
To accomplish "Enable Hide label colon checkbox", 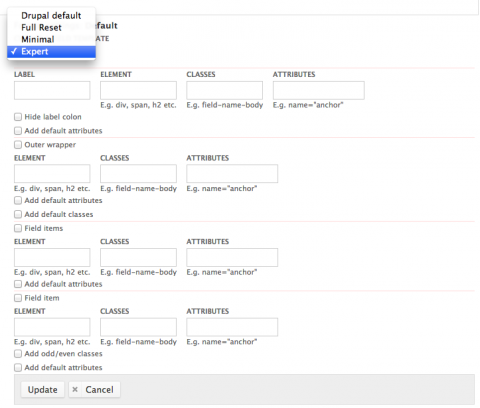I will click(x=18, y=117).
